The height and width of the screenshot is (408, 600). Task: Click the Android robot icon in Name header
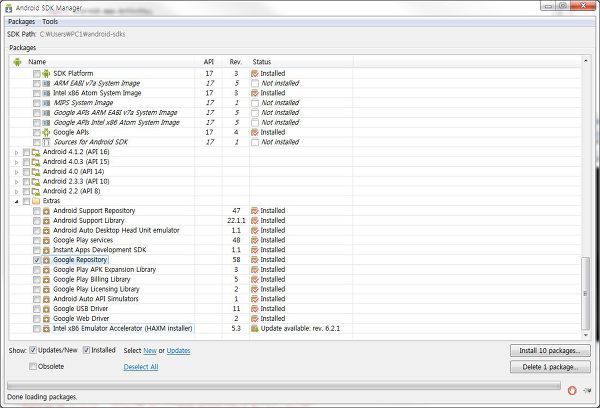(17, 62)
